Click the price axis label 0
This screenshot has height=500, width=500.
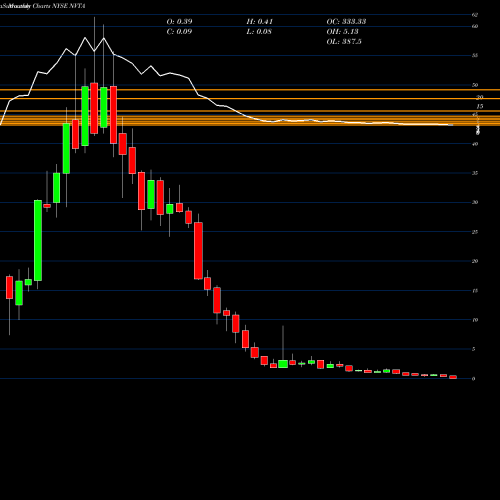coord(474,379)
